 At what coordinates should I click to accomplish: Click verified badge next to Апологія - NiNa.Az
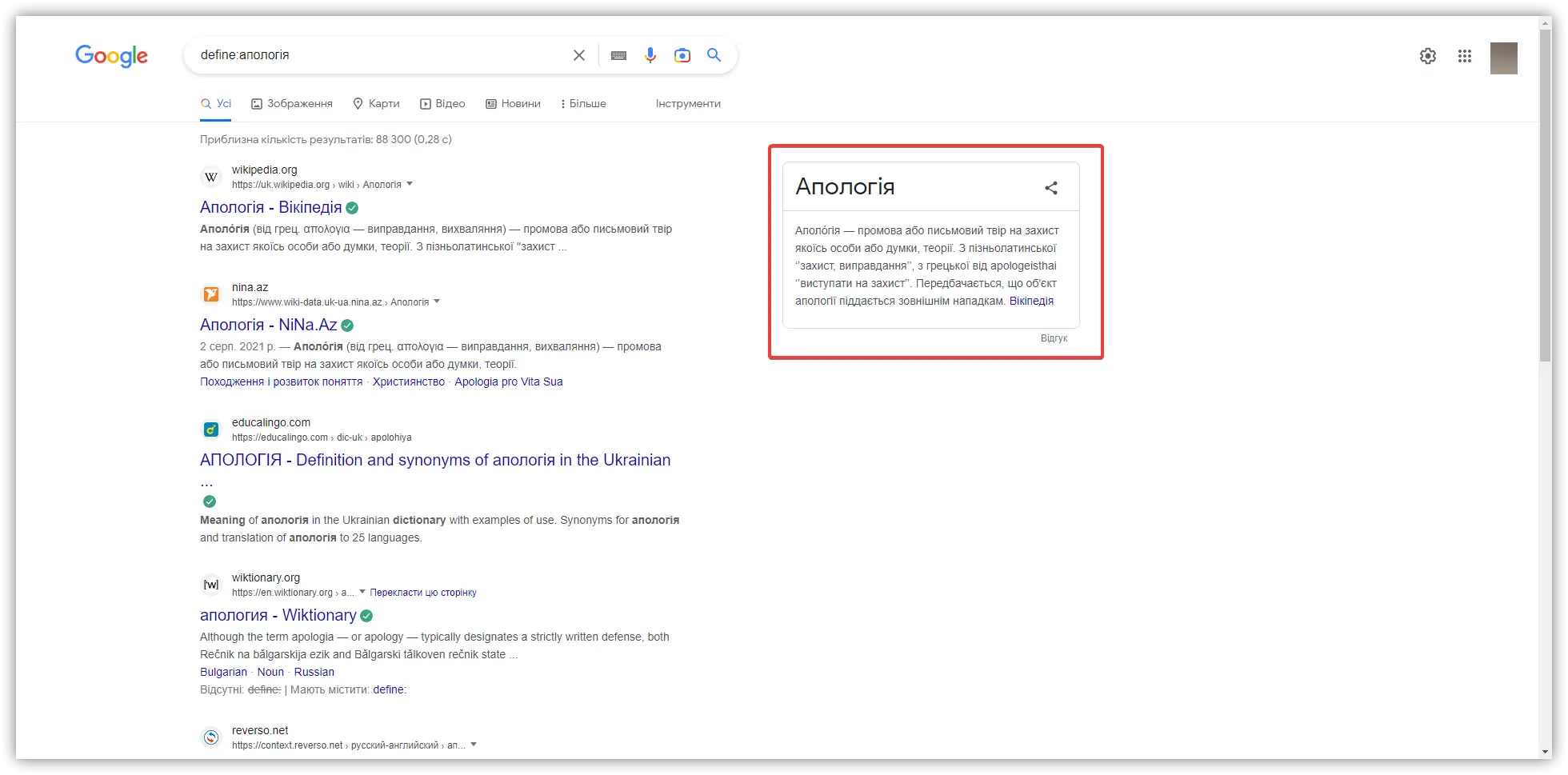pos(347,326)
